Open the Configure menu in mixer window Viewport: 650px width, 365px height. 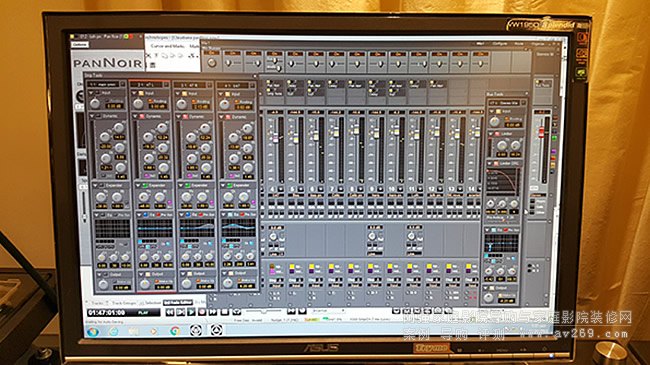500,44
